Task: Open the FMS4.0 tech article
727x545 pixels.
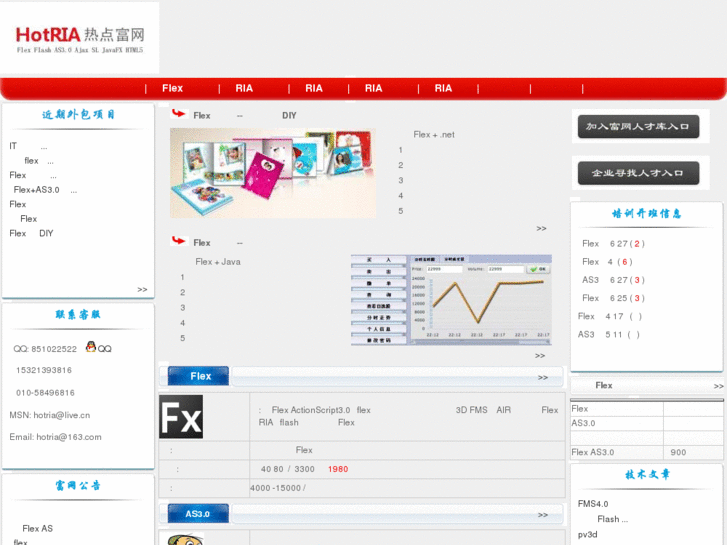Action: pos(593,504)
